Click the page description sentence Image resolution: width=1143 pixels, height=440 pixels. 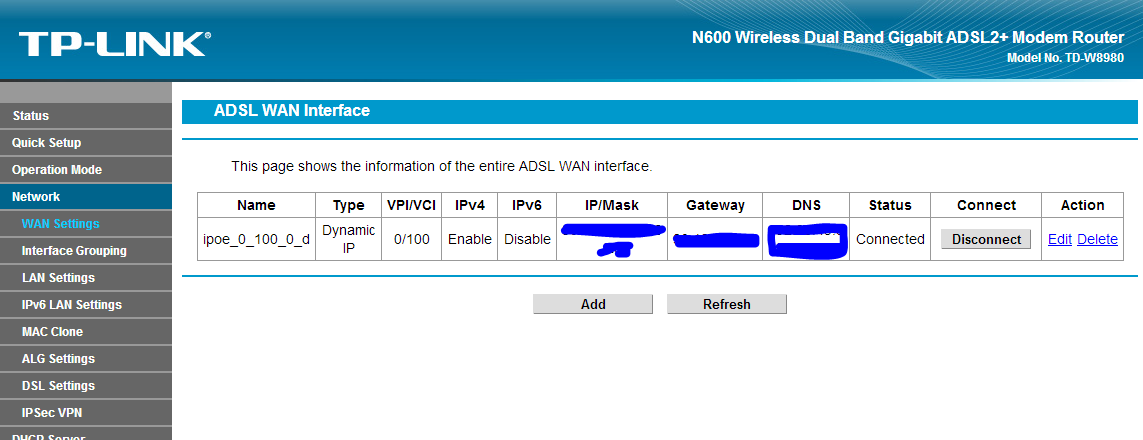coord(442,166)
